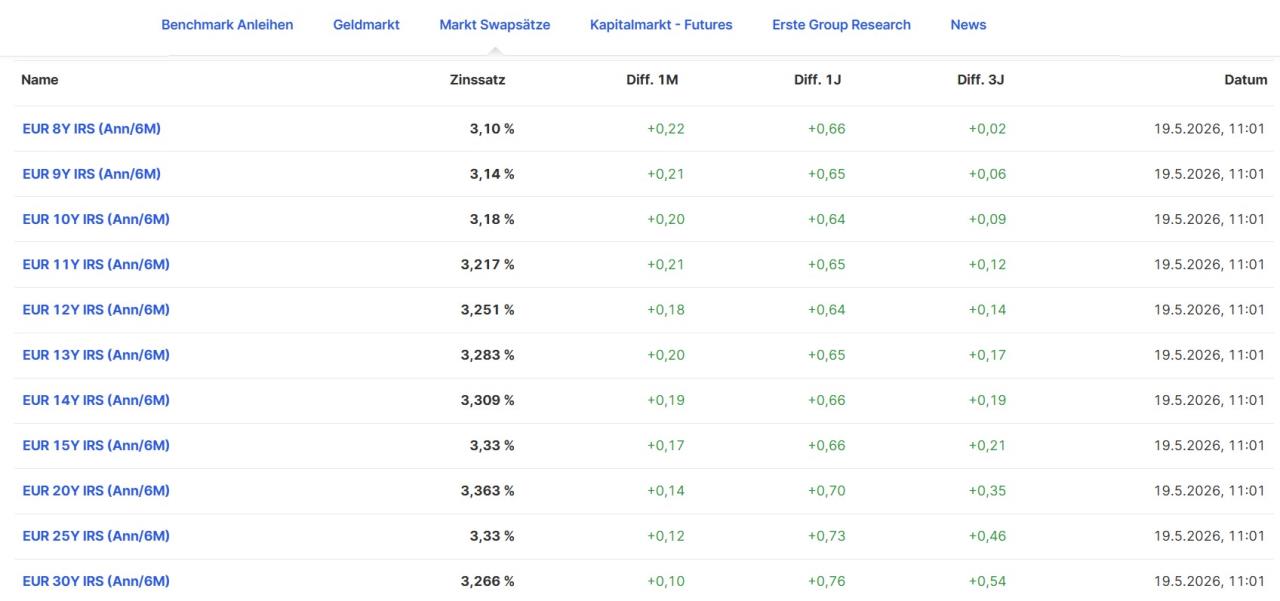Open EUR 30Y IRS (Ann/6M) link
The width and height of the screenshot is (1280, 601).
tap(96, 581)
